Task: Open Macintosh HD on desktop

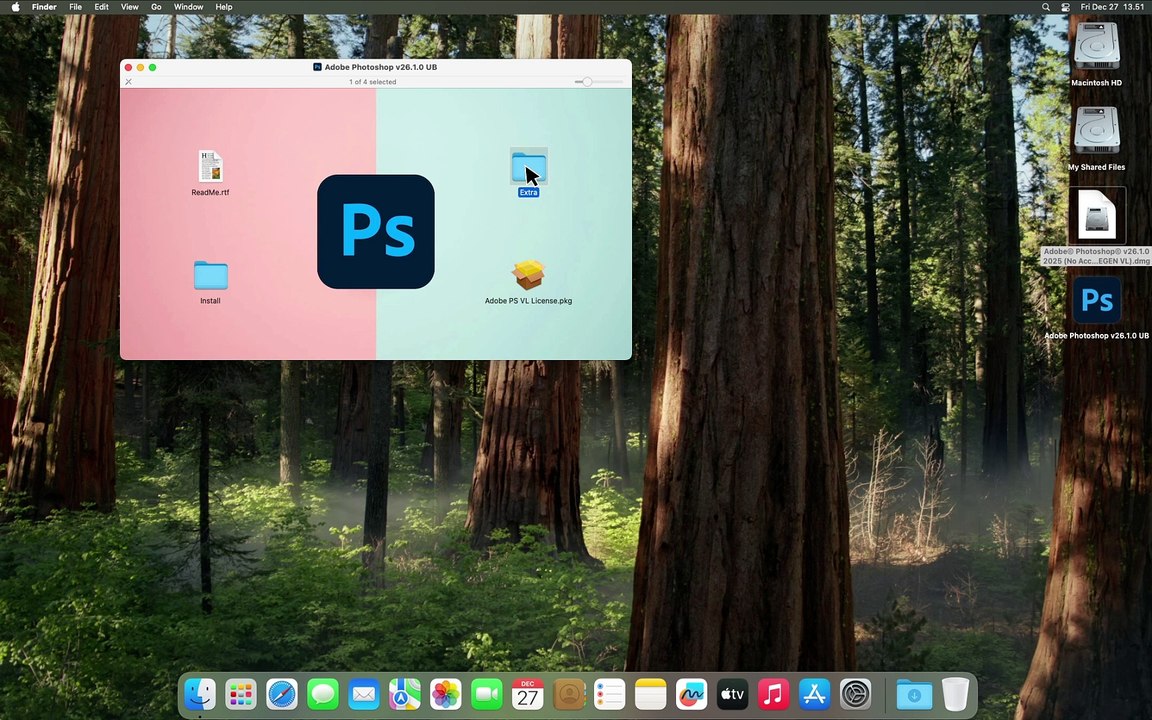Action: coord(1096,46)
